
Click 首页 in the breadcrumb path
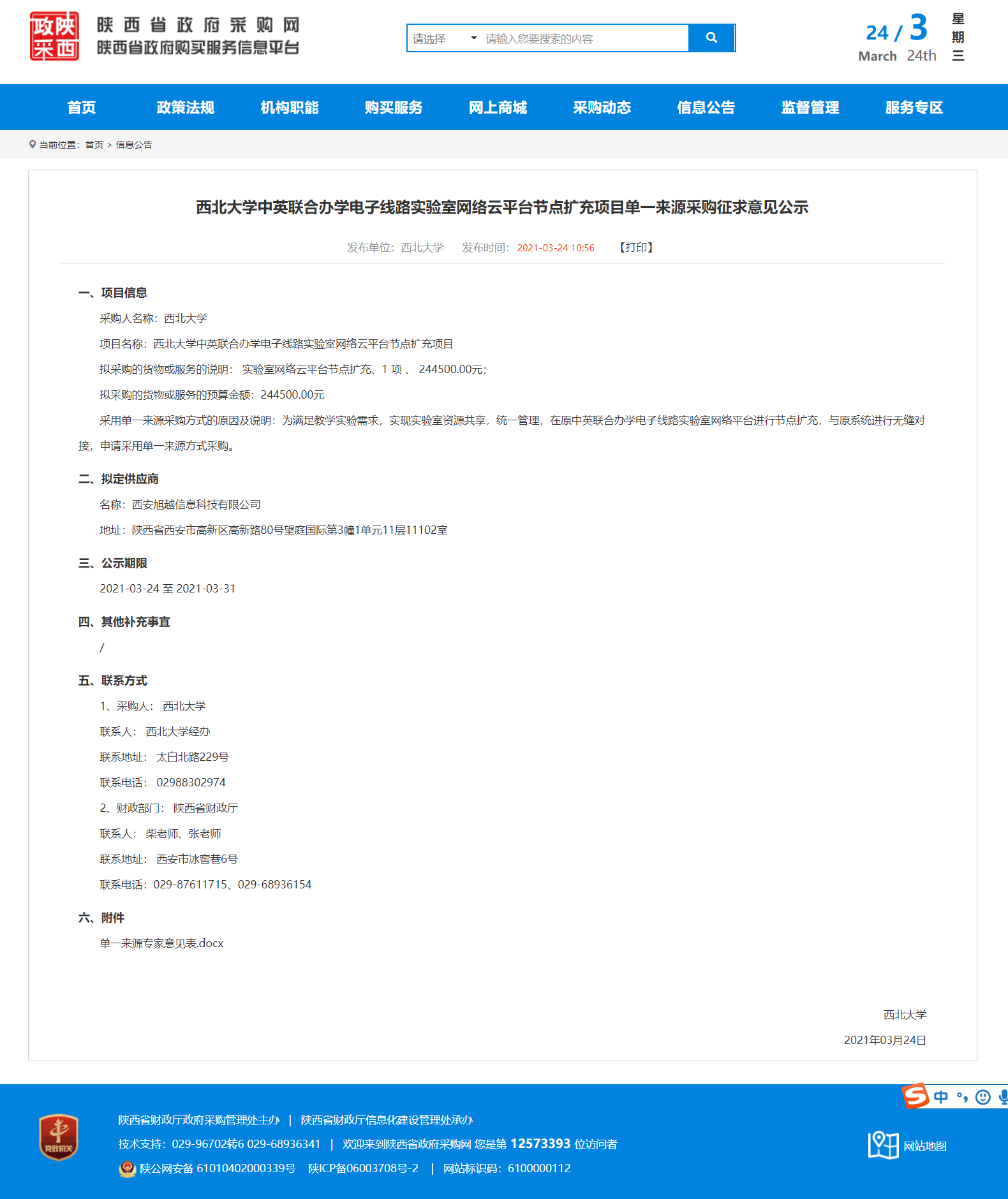[x=94, y=145]
